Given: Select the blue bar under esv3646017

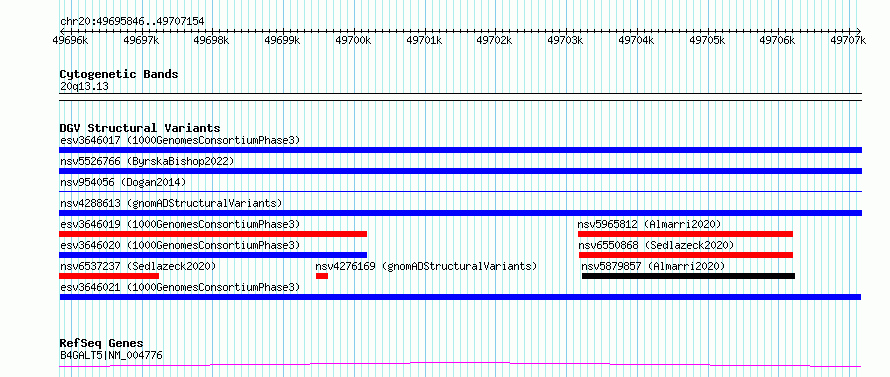Looking at the screenshot, I should coord(460,150).
